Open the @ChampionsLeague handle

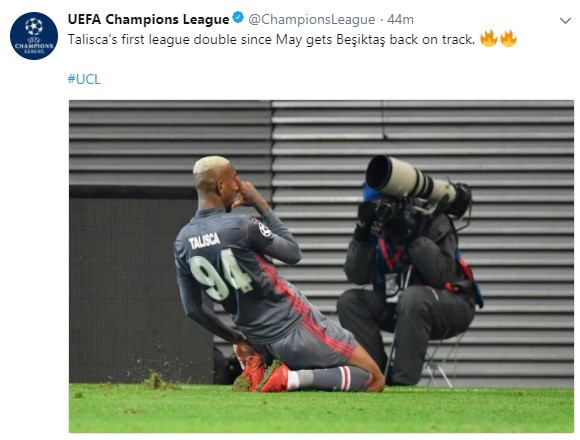311,19
